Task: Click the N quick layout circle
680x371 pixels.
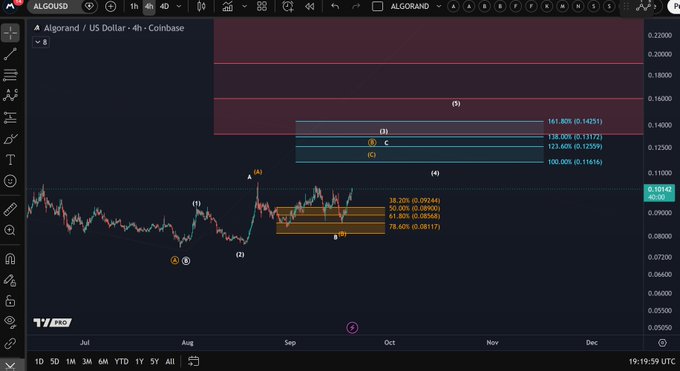Action: coord(578,7)
